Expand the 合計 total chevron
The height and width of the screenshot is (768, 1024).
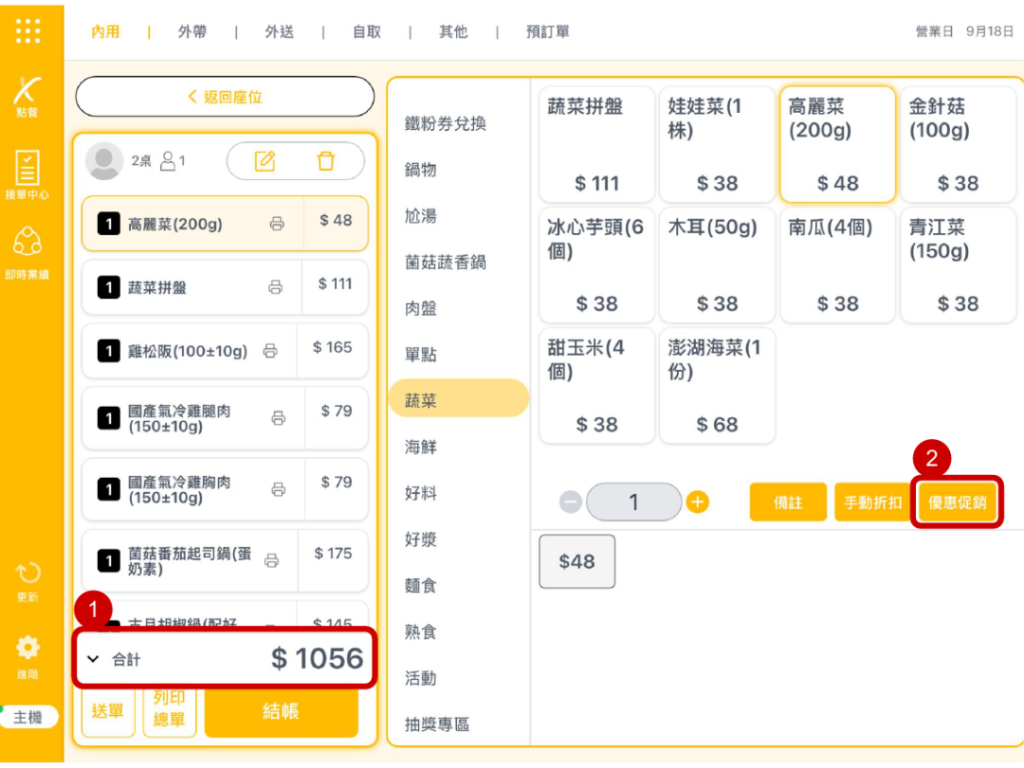pyautogui.click(x=93, y=659)
